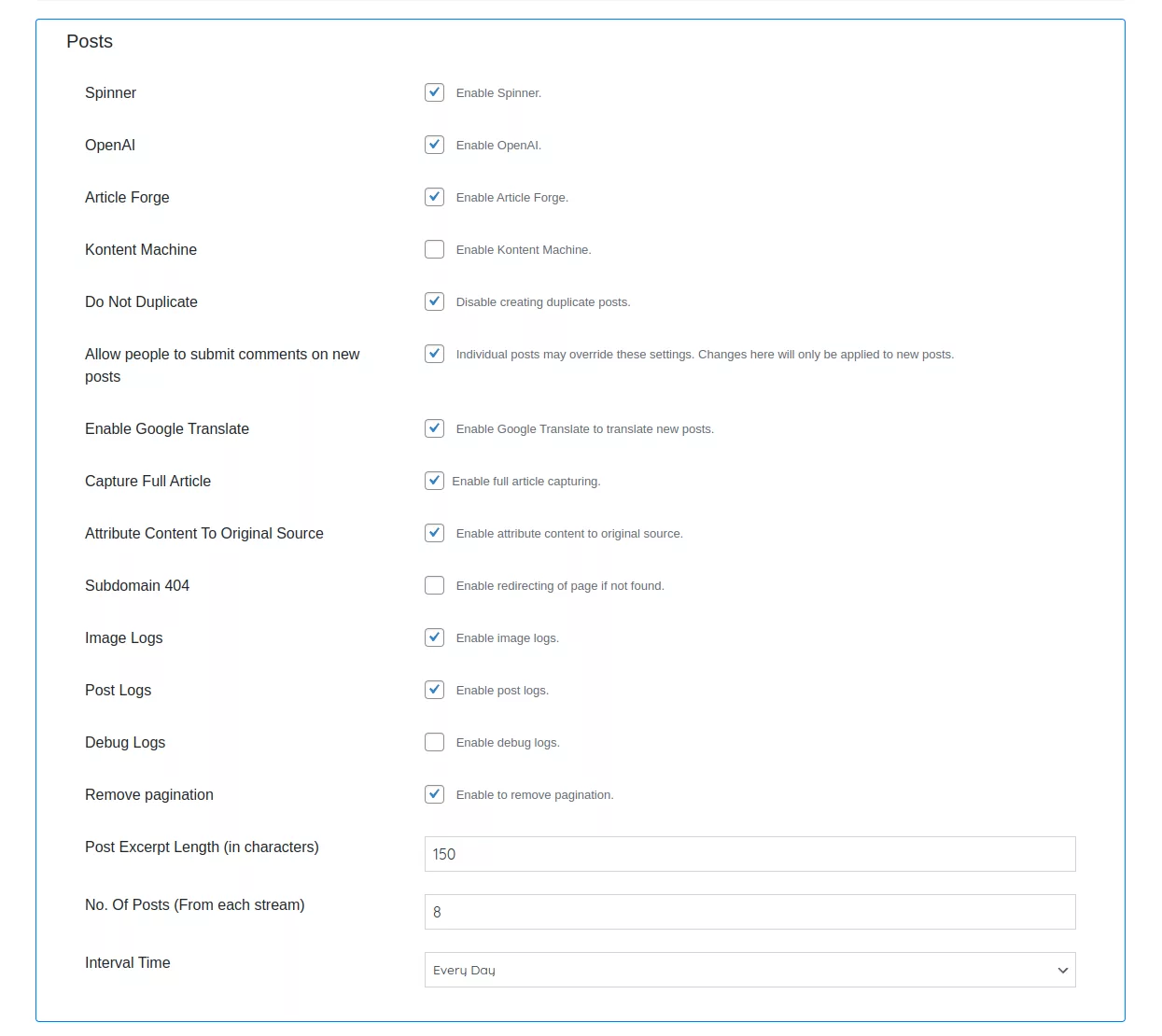Viewport: 1162px width, 1036px height.
Task: Click the Enable debug logs label text
Action: click(x=508, y=743)
